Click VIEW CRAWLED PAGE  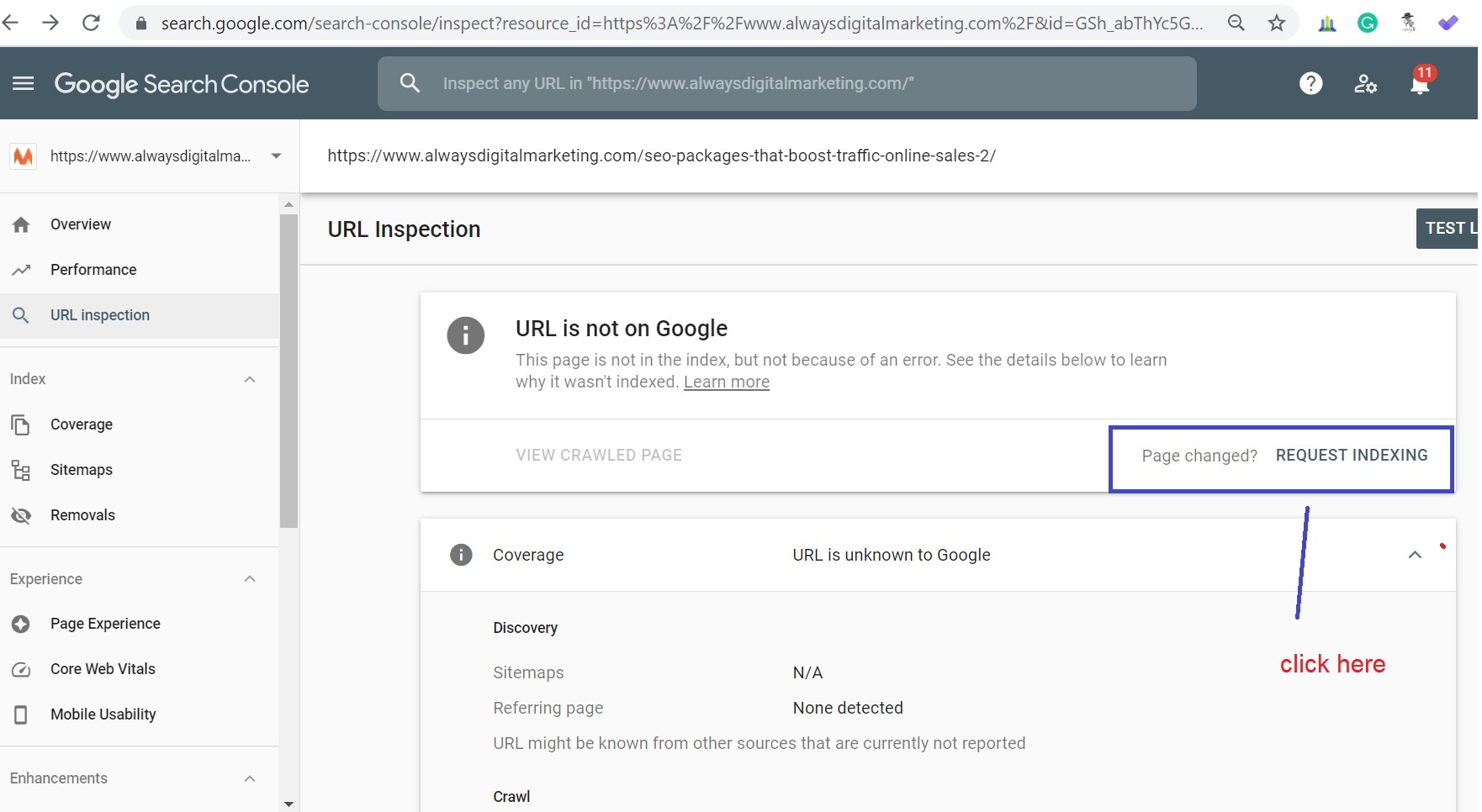point(599,455)
